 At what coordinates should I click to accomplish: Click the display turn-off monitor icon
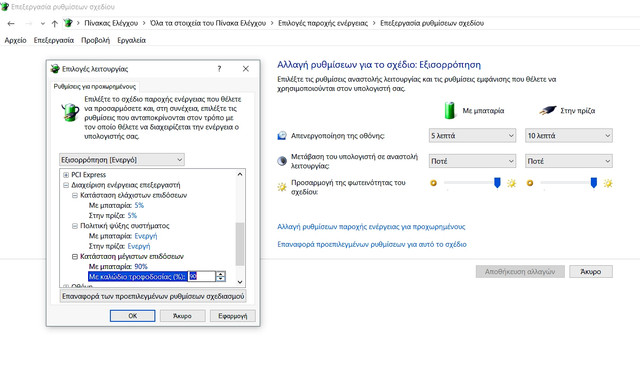coord(282,136)
